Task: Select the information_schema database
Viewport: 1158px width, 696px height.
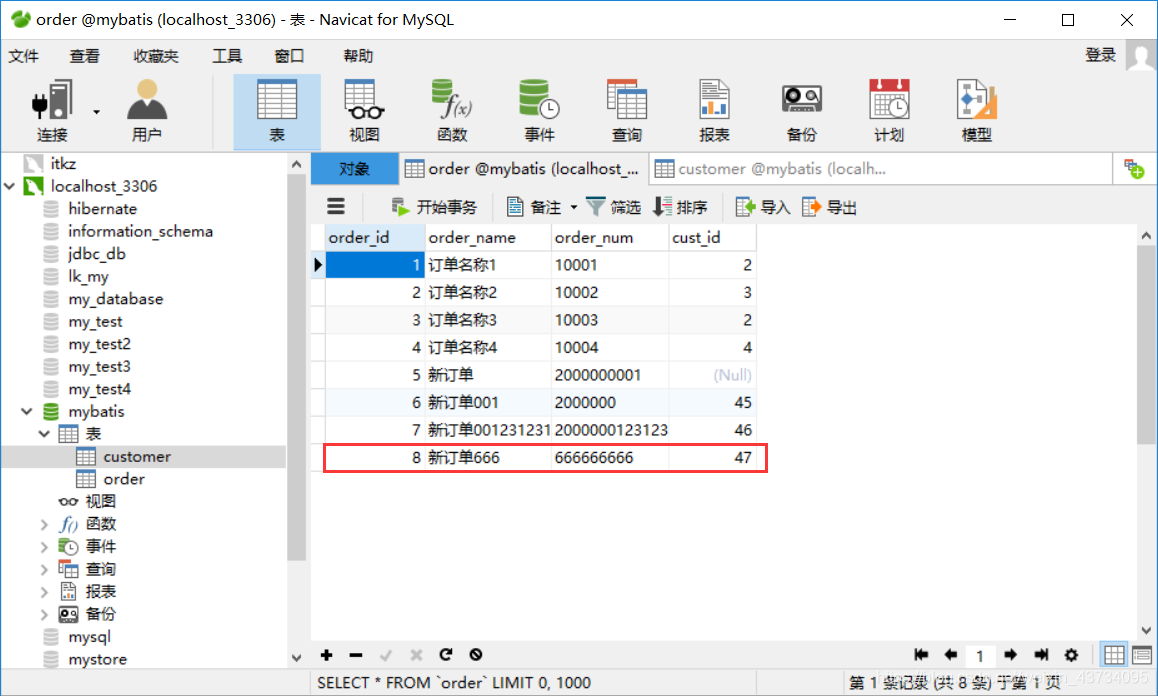Action: tap(140, 231)
